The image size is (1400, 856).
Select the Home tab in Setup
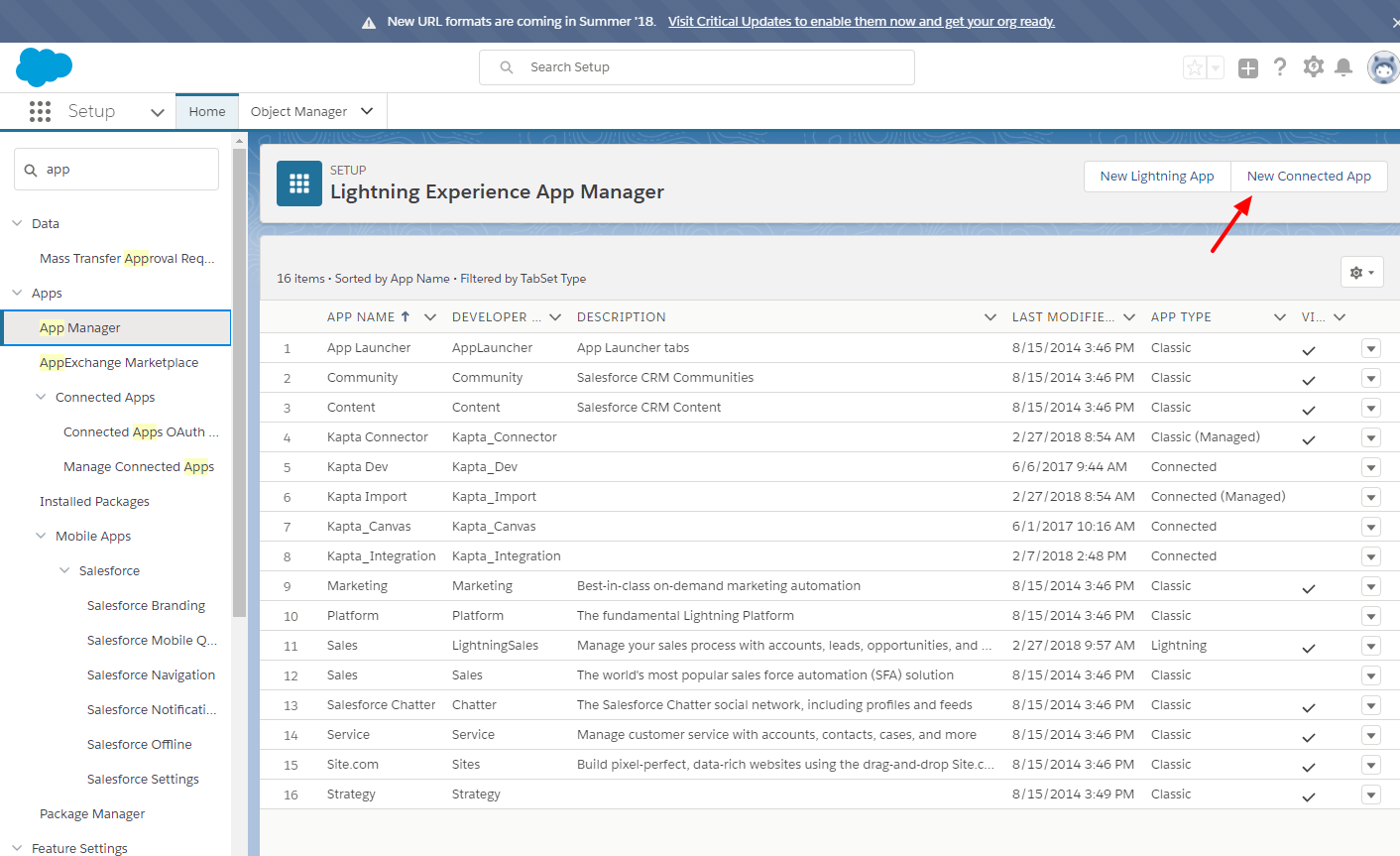(206, 111)
